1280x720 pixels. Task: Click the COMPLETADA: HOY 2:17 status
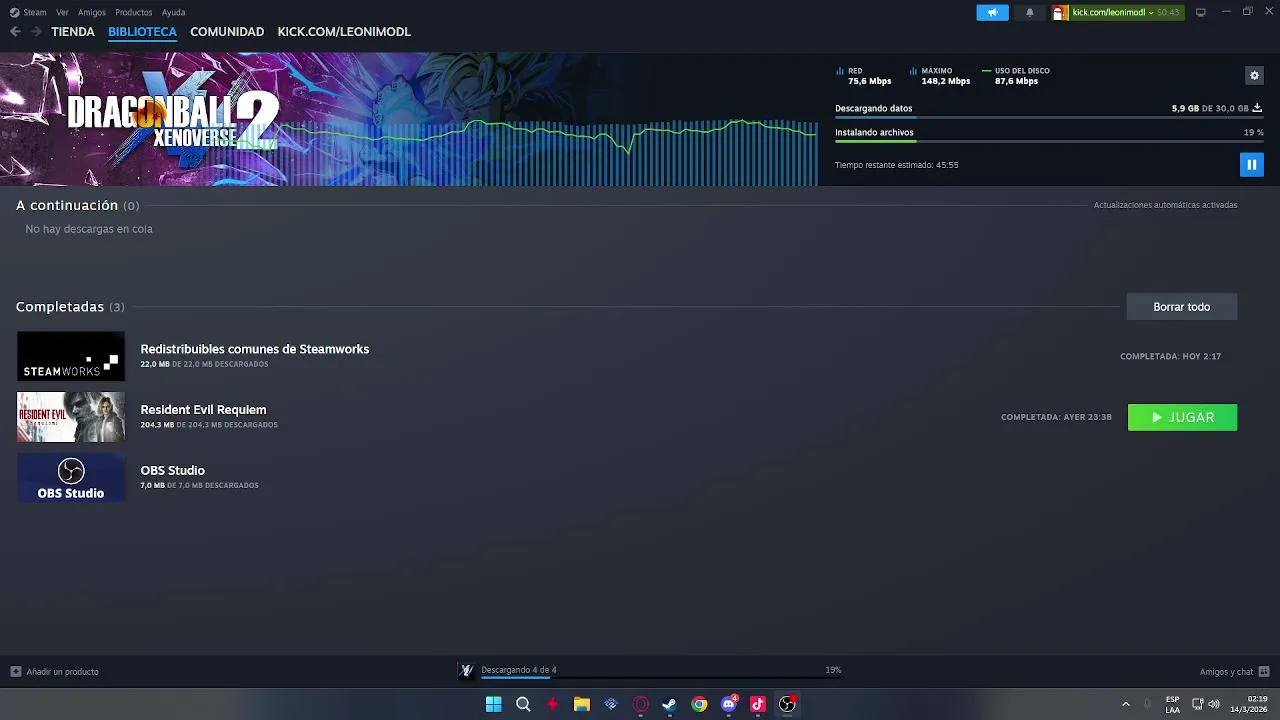click(1170, 356)
